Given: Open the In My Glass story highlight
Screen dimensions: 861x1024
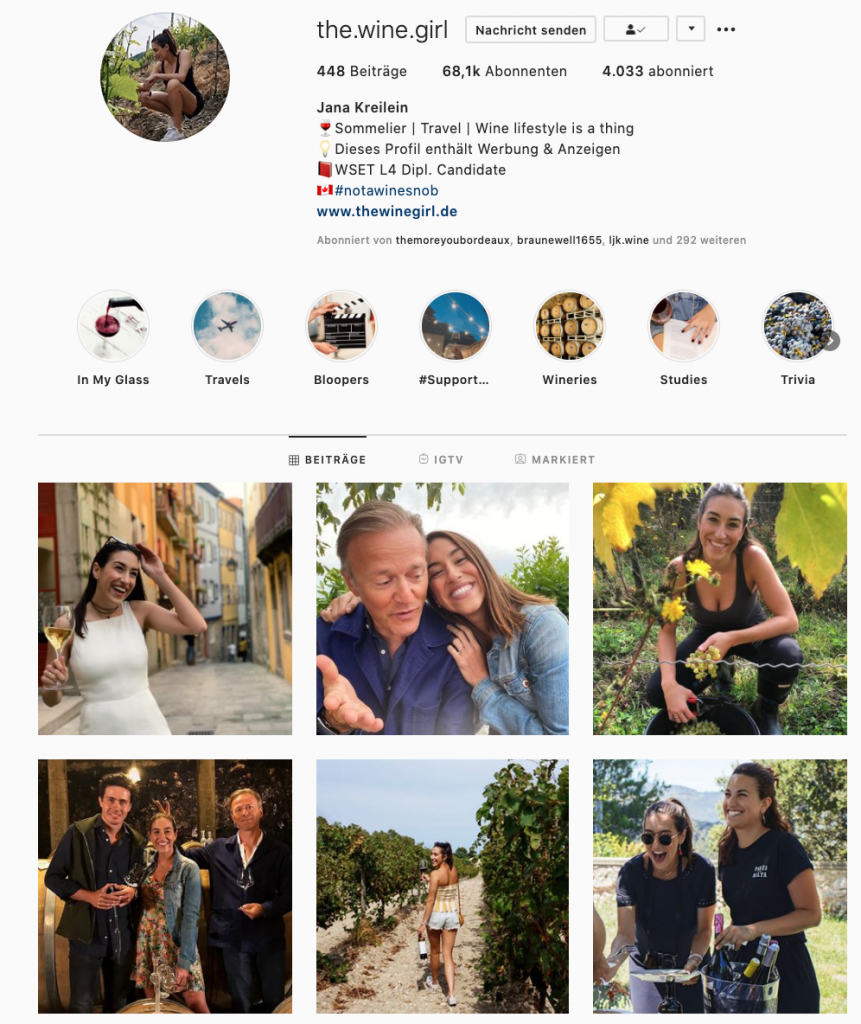Looking at the screenshot, I should 113,326.
